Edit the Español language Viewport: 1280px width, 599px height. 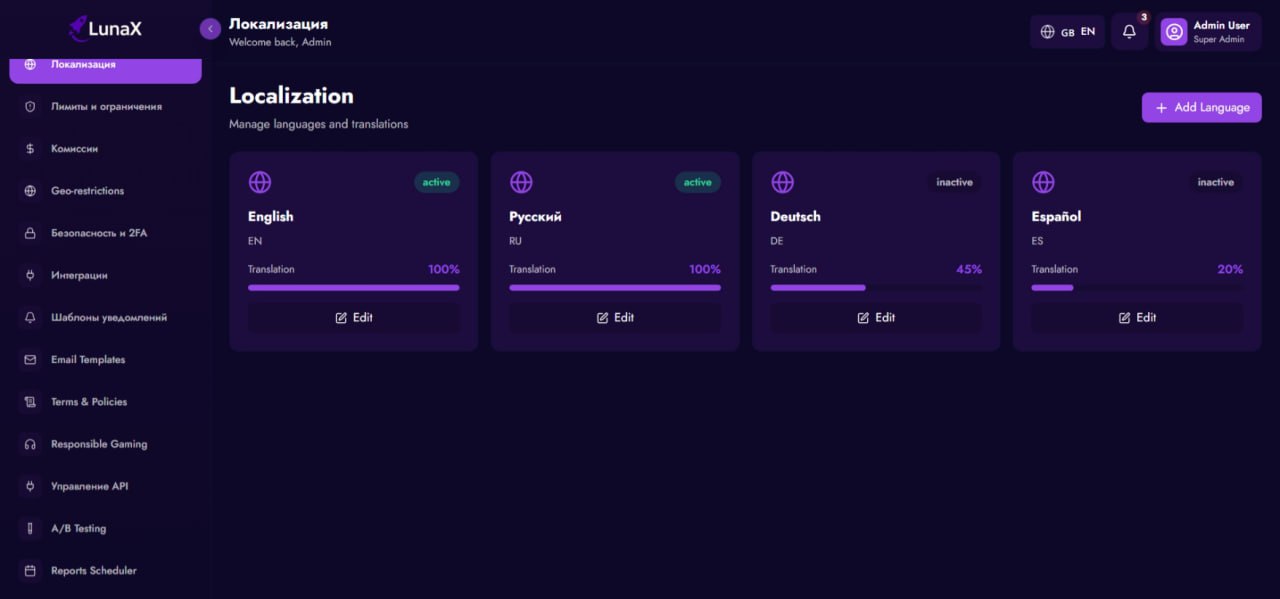tap(1137, 317)
